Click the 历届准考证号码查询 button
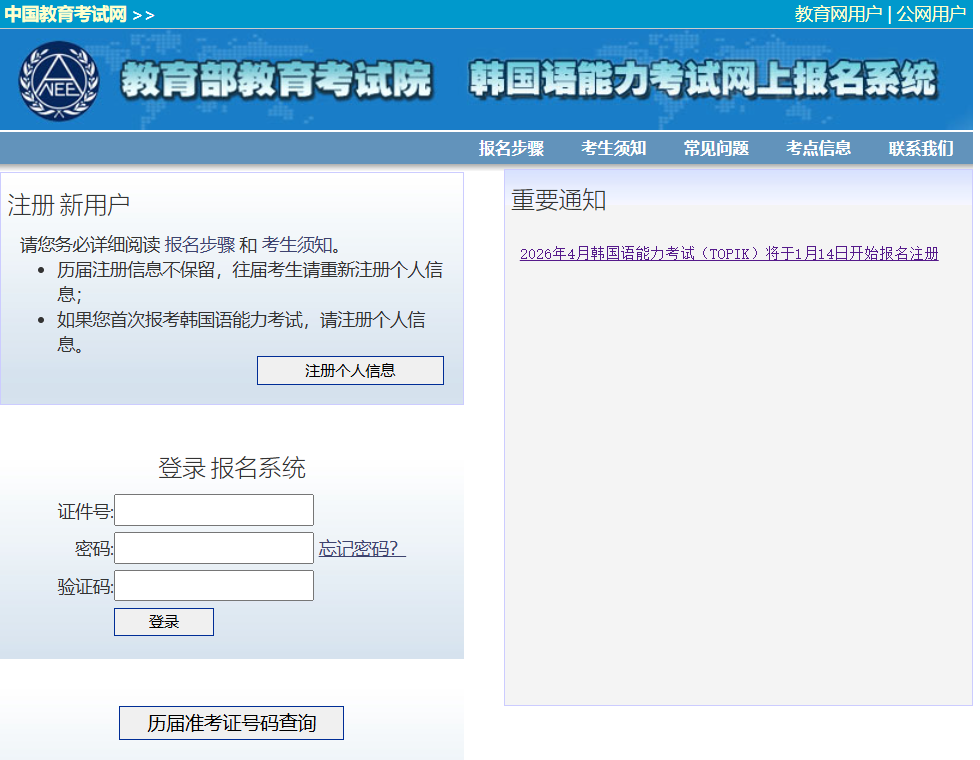980x760 pixels. coord(231,723)
